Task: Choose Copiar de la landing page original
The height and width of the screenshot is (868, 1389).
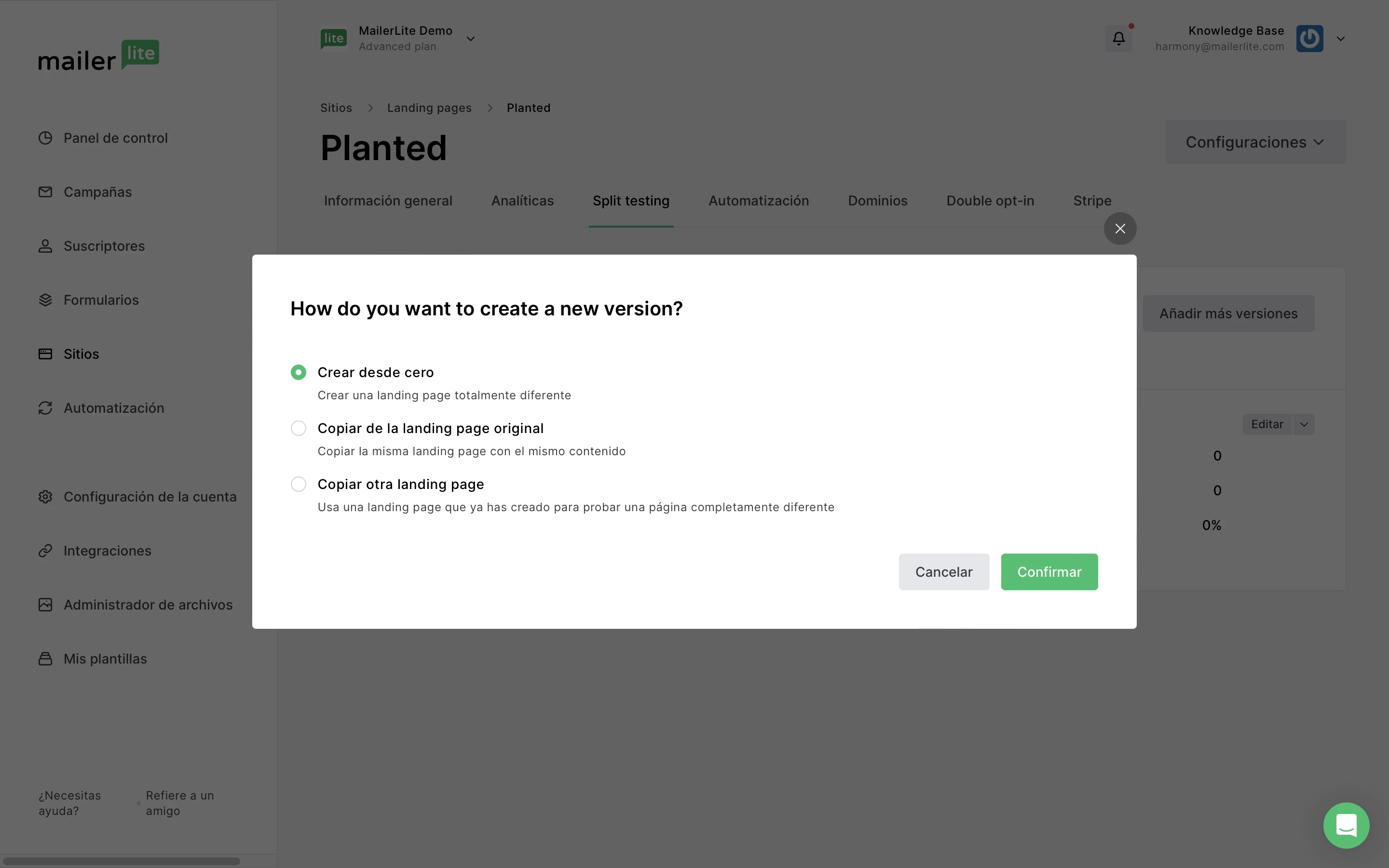Action: pyautogui.click(x=299, y=428)
